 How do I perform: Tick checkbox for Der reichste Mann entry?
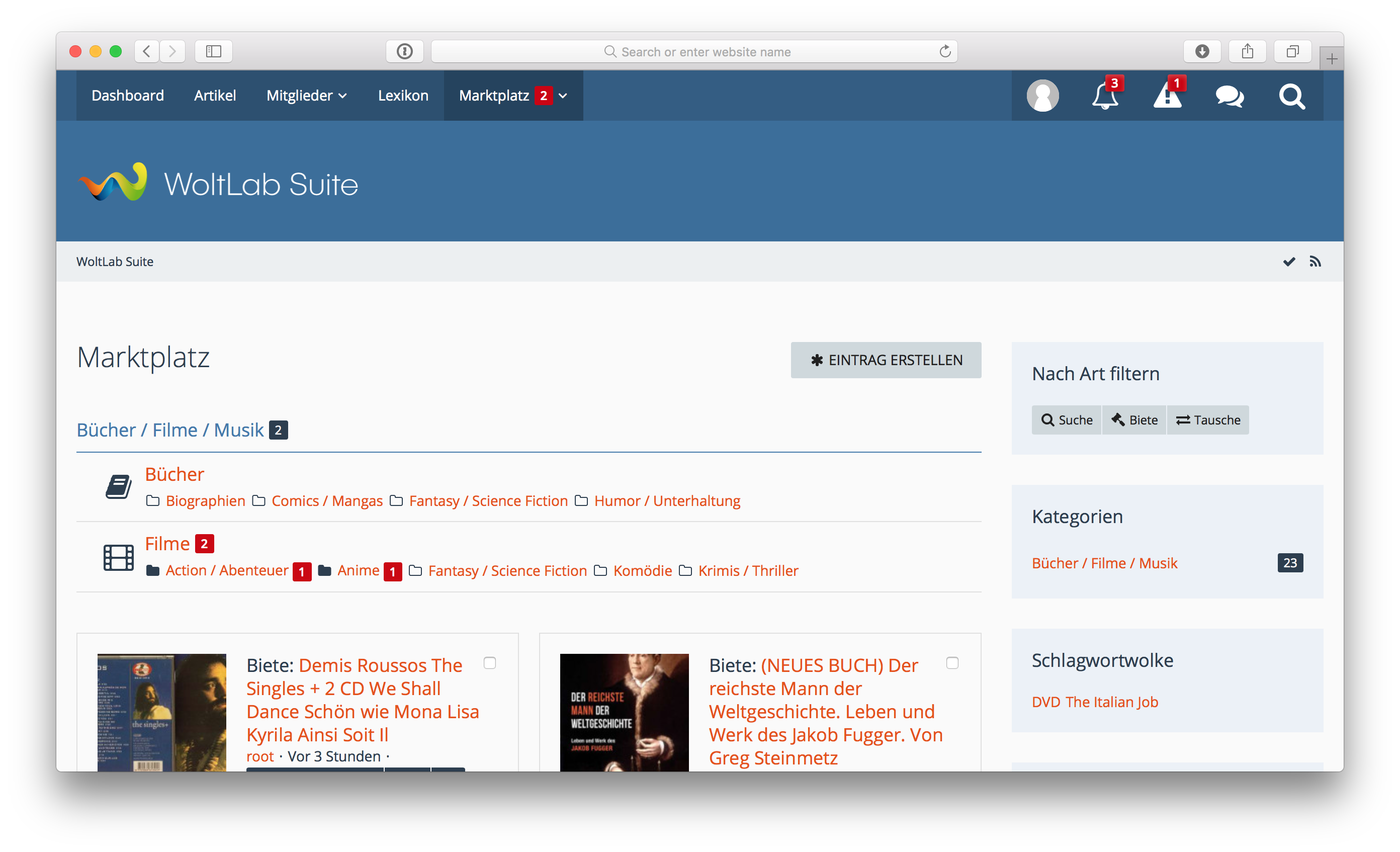952,663
